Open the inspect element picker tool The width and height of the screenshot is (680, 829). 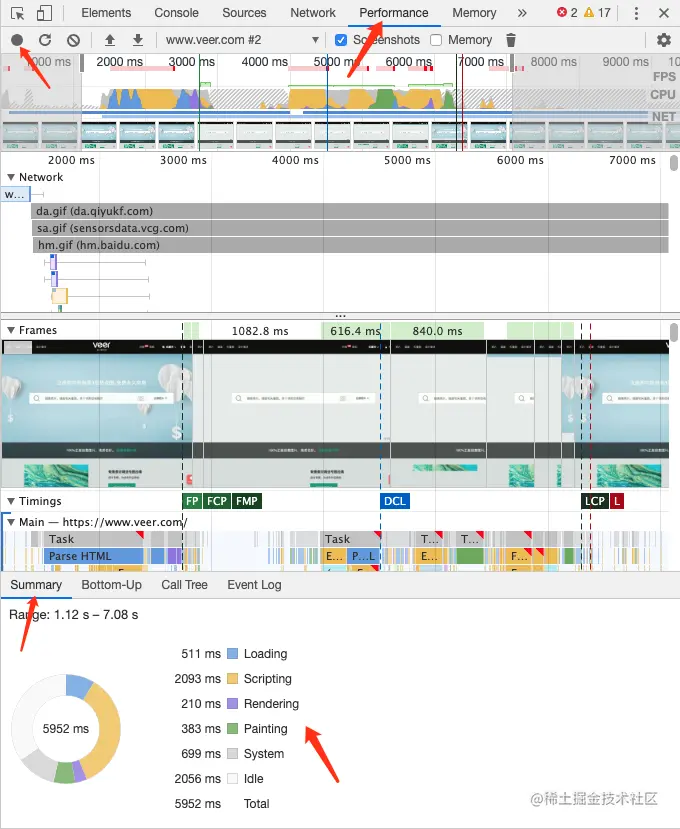17,13
